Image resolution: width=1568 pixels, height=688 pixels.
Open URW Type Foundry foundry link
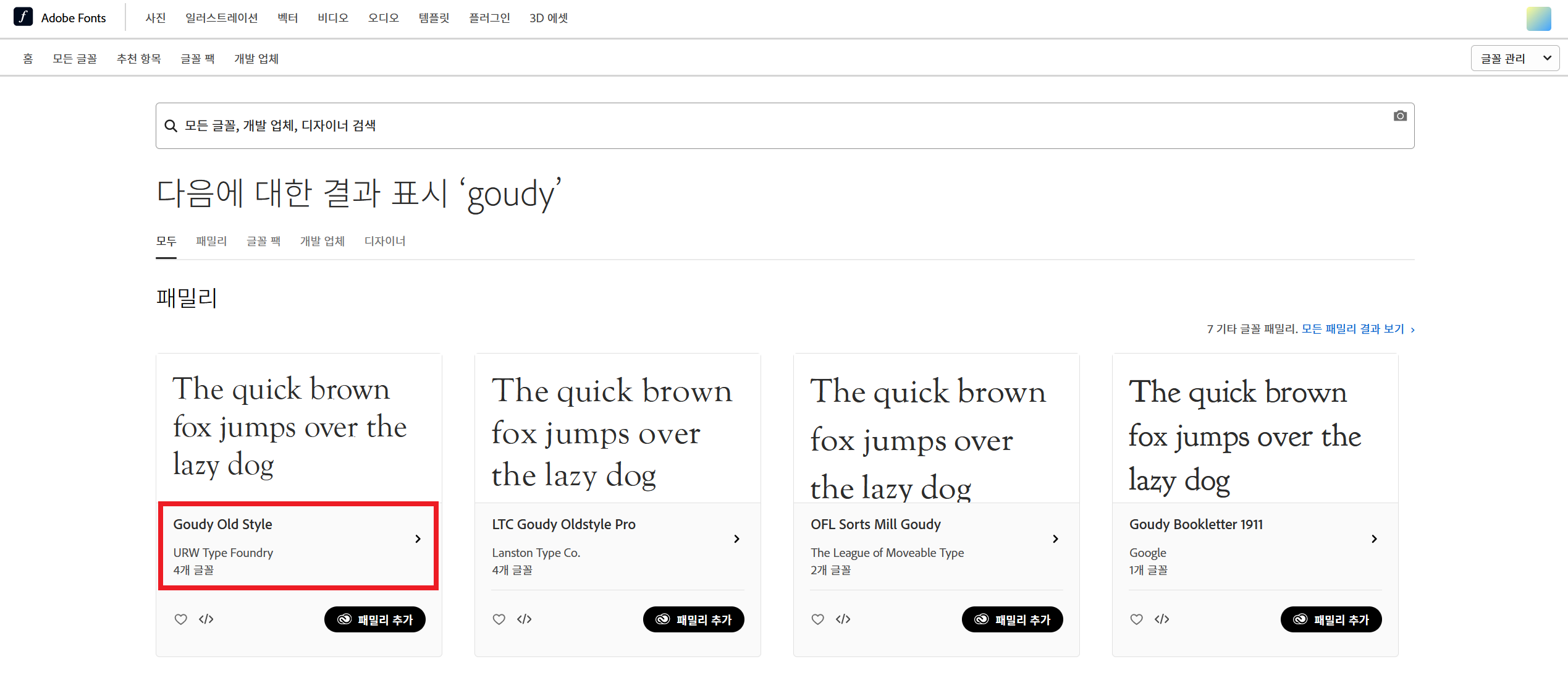click(x=223, y=553)
